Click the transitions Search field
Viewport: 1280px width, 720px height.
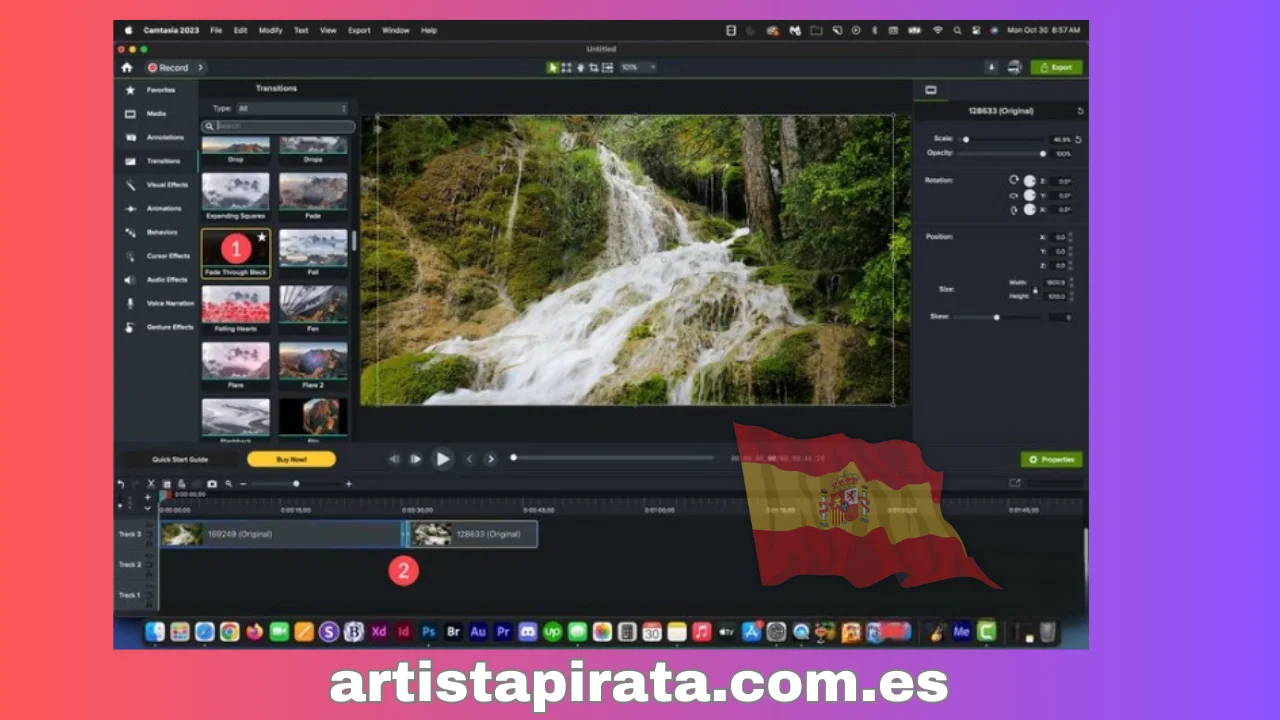click(x=278, y=126)
